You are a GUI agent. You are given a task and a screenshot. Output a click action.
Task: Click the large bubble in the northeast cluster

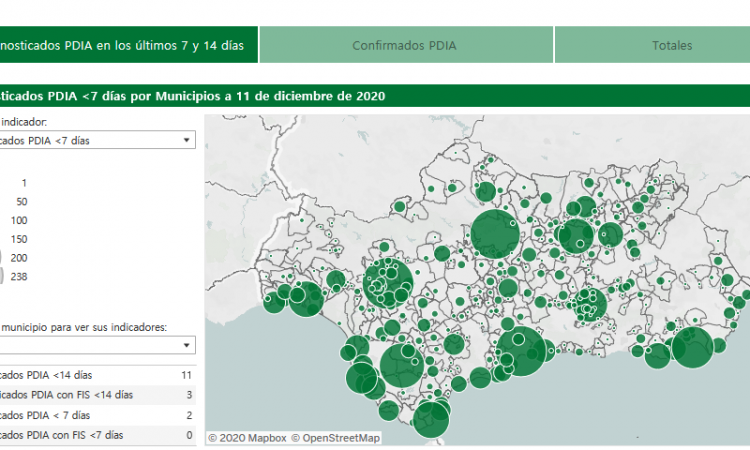click(576, 237)
